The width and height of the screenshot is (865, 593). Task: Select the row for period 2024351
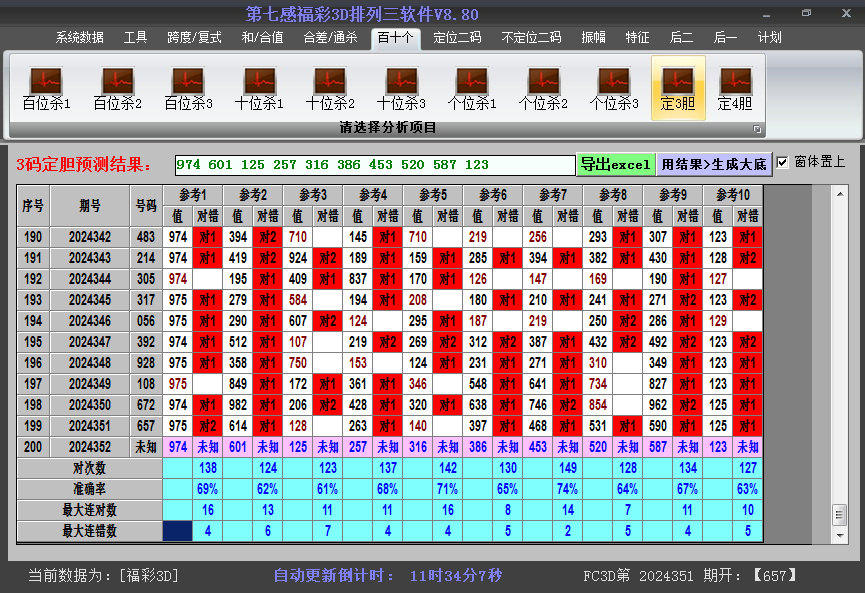(389, 426)
